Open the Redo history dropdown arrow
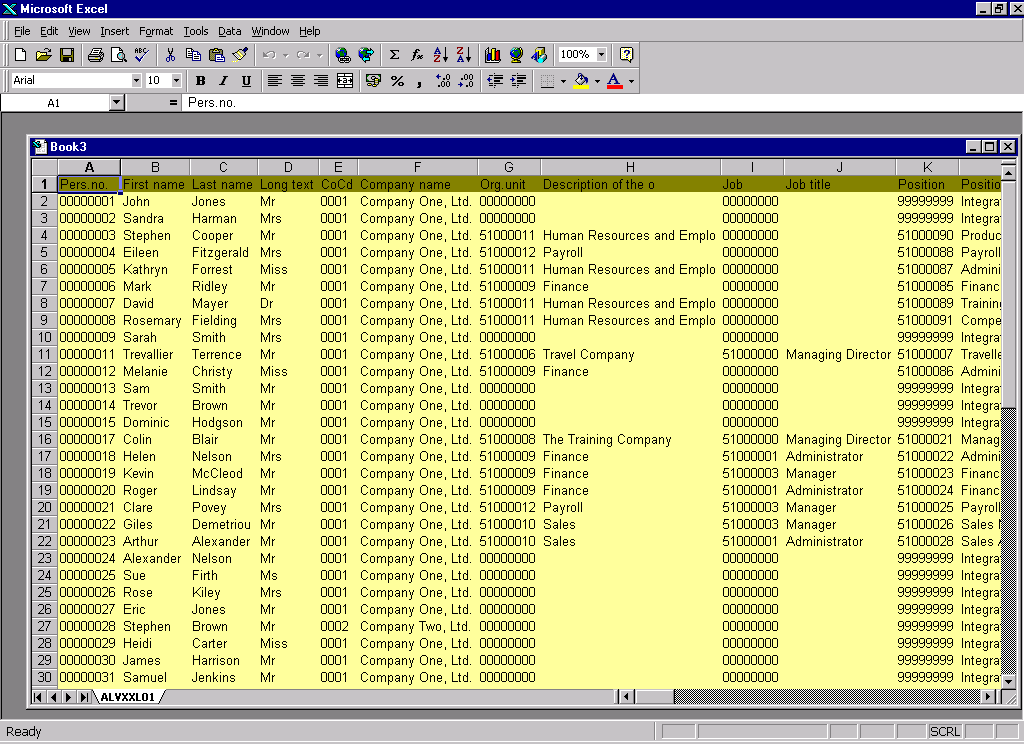This screenshot has width=1024, height=744. pos(319,55)
